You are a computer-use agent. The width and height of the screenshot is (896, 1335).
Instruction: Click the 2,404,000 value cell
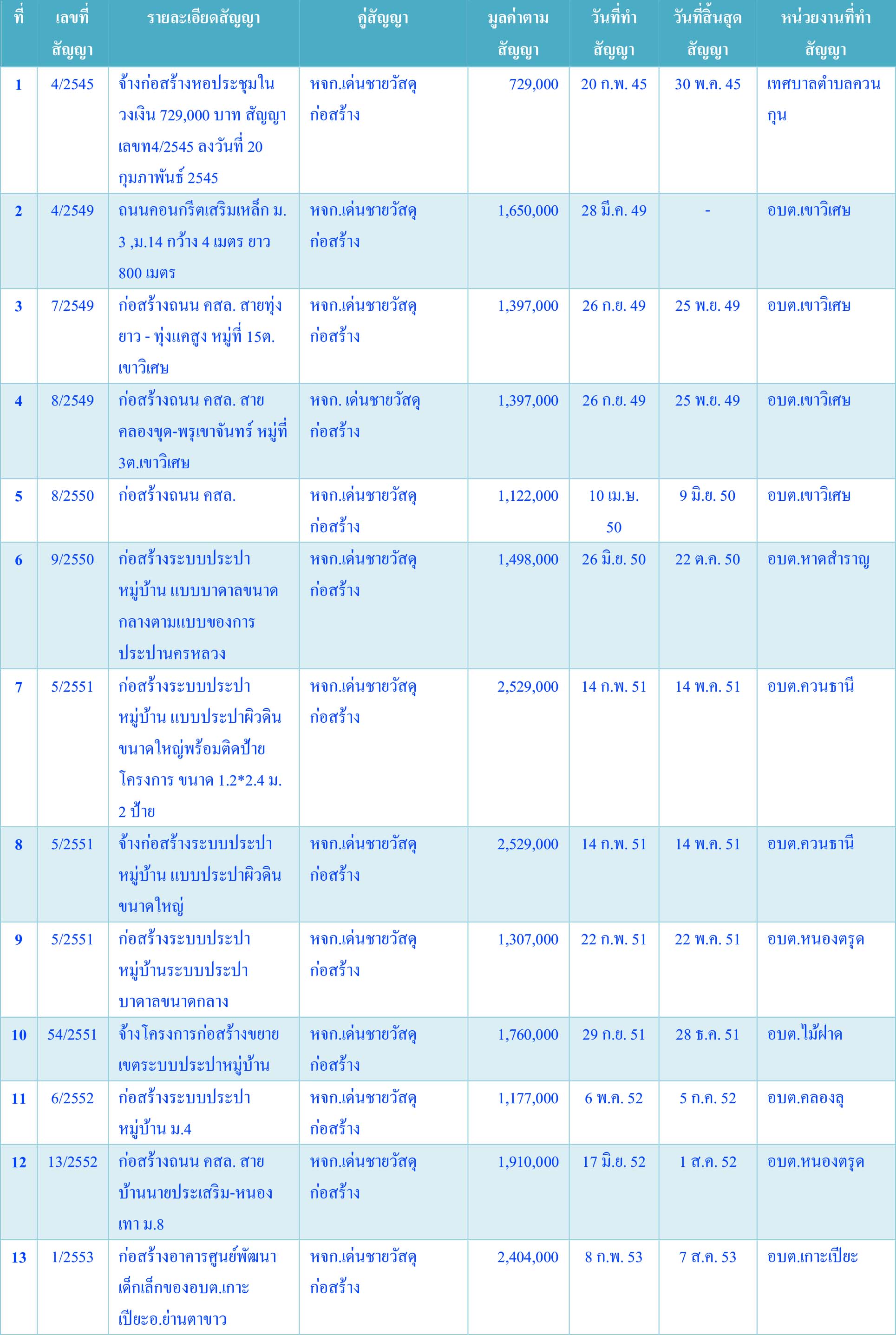pyautogui.click(x=528, y=1256)
